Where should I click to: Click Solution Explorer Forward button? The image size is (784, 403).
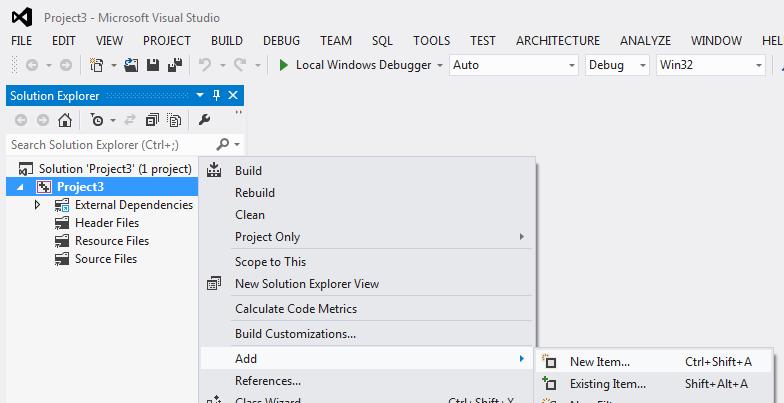43,120
